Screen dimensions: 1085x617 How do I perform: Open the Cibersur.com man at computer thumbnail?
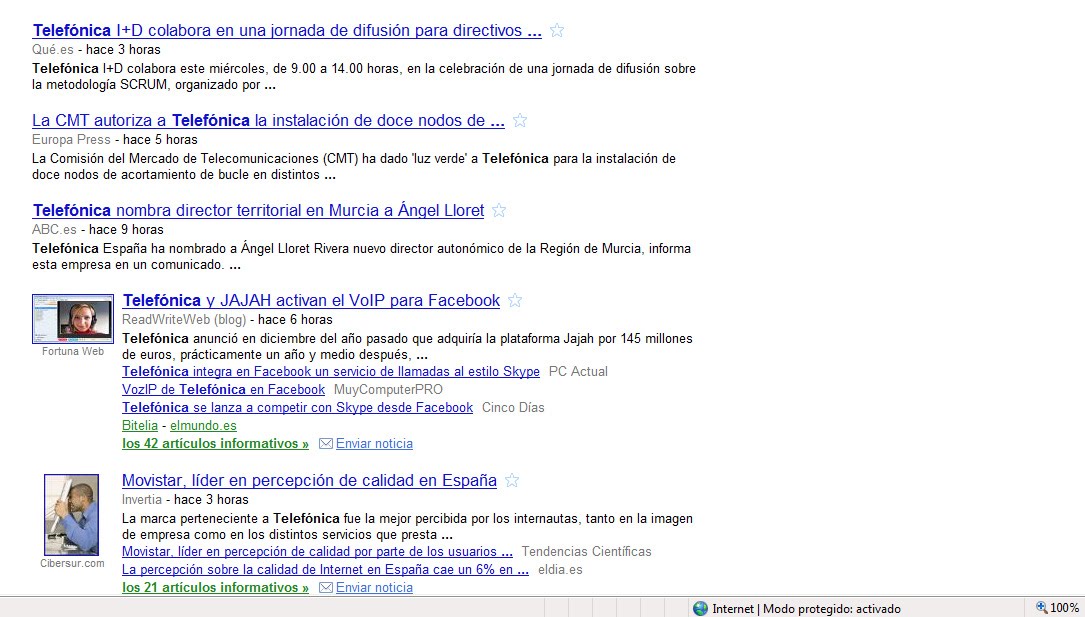pyautogui.click(x=71, y=515)
